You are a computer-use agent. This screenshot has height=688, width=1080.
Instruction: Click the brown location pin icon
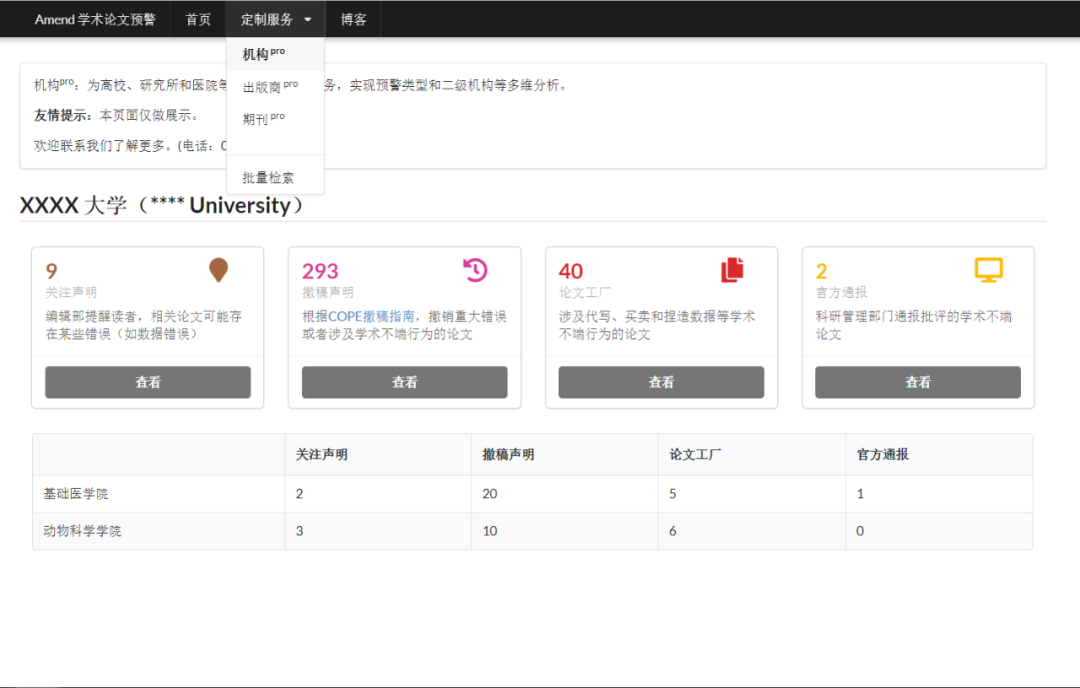218,270
